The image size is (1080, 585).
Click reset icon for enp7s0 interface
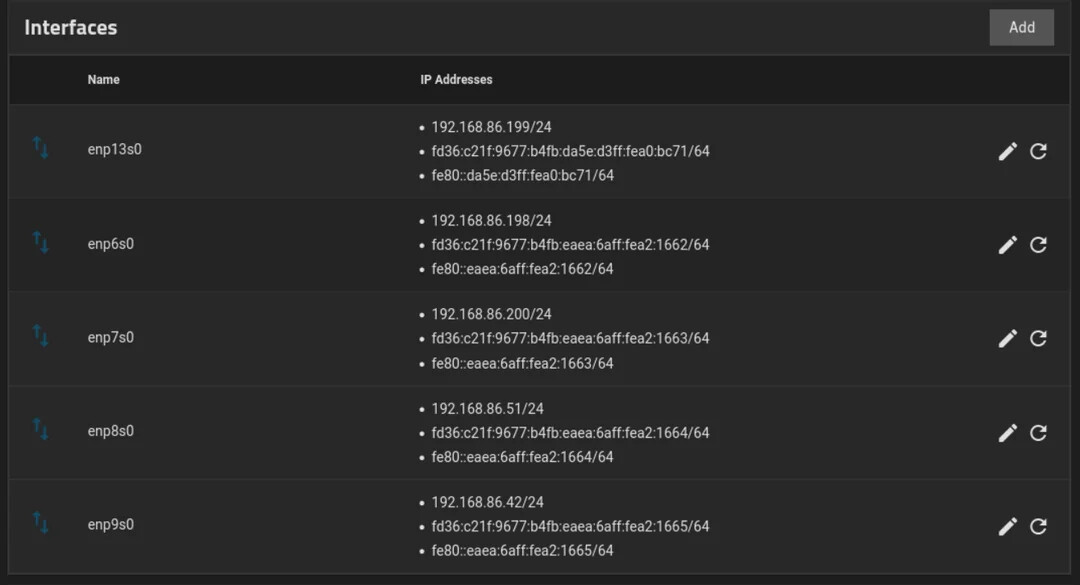tap(1038, 338)
